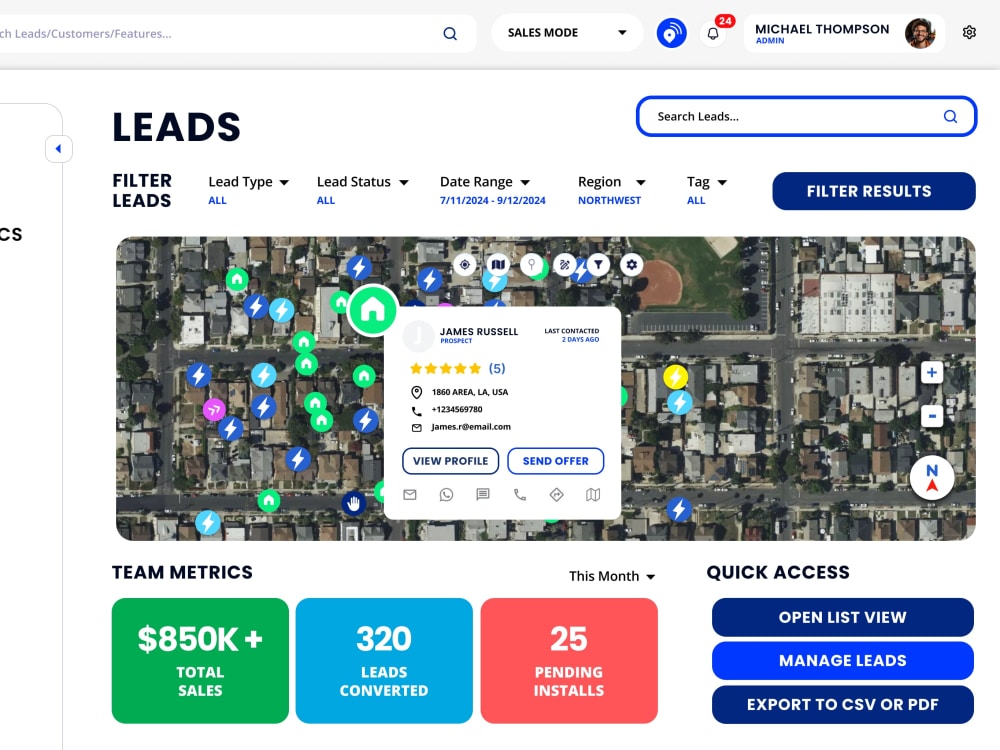This screenshot has width=1000, height=750.
Task: Click the compass icon to reset map orientation
Action: coord(931,477)
